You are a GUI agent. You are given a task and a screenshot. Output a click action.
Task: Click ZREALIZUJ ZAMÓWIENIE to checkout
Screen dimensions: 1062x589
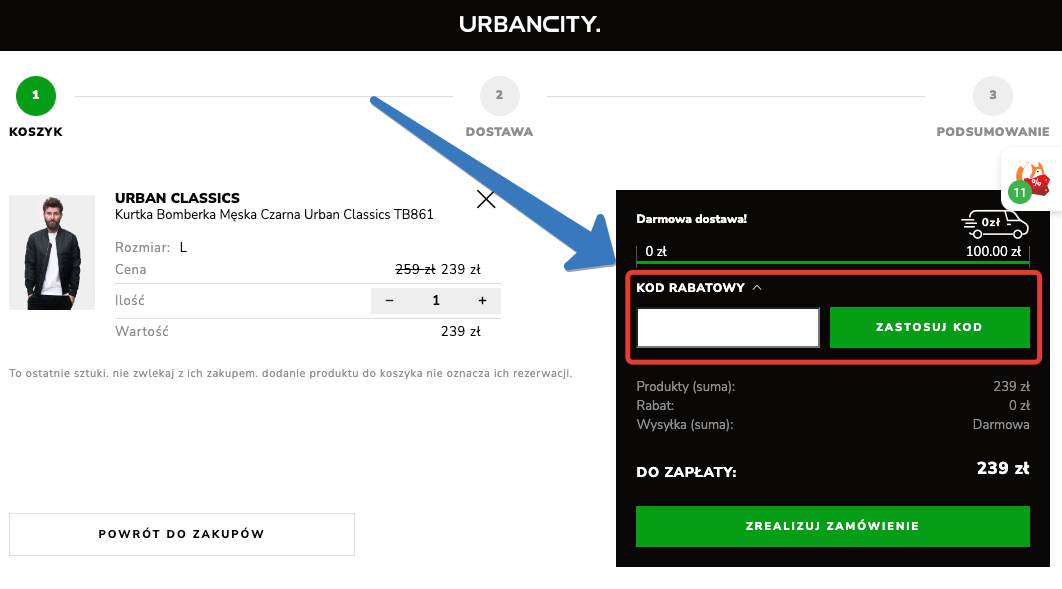click(x=833, y=526)
